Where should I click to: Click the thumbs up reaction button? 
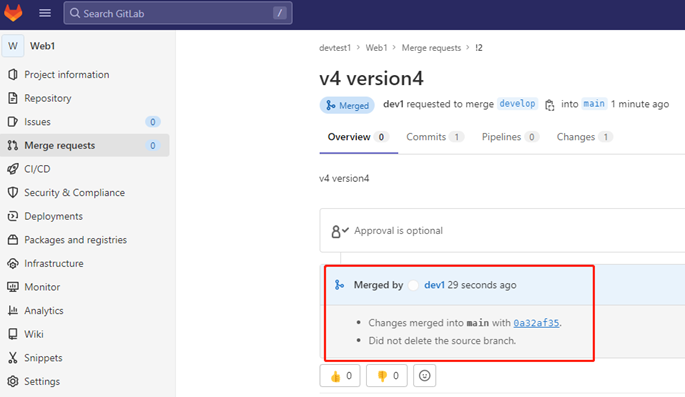point(340,376)
